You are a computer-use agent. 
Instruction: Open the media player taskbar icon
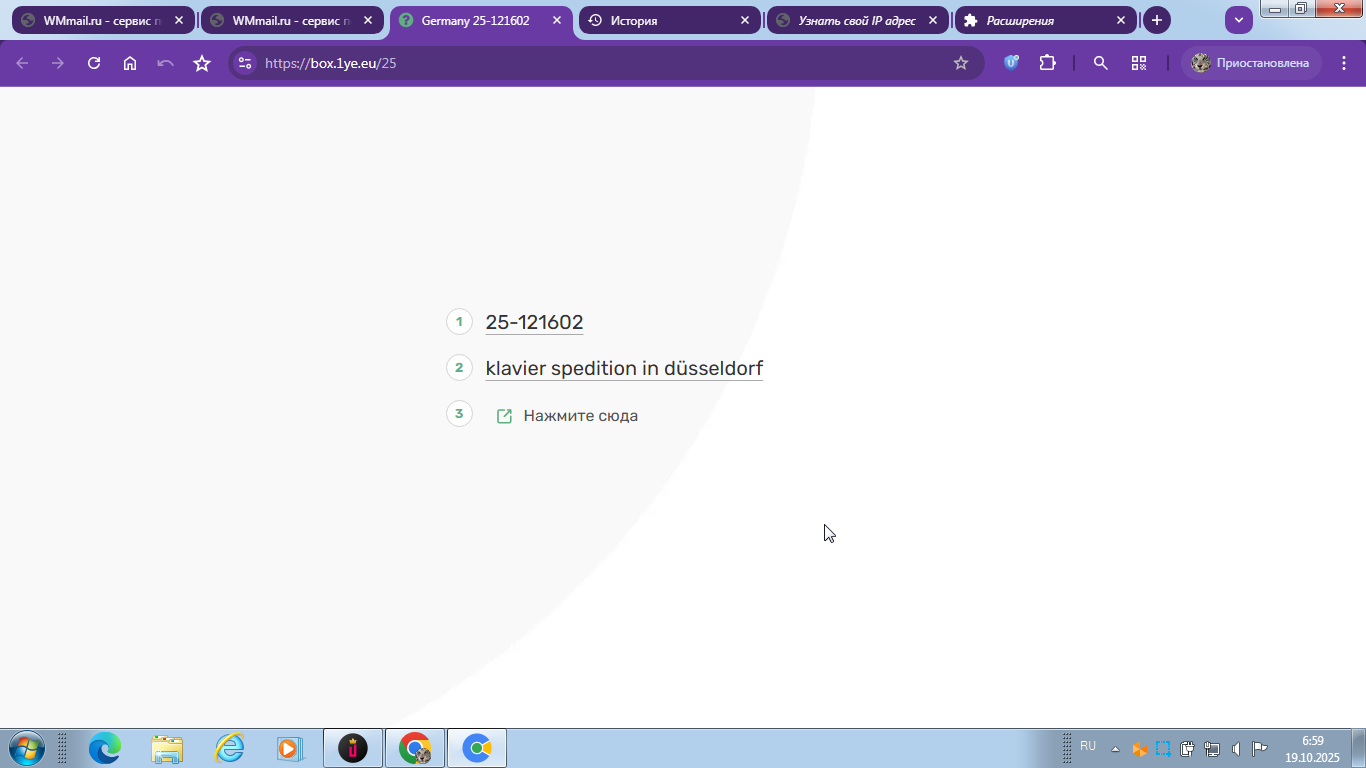[289, 748]
